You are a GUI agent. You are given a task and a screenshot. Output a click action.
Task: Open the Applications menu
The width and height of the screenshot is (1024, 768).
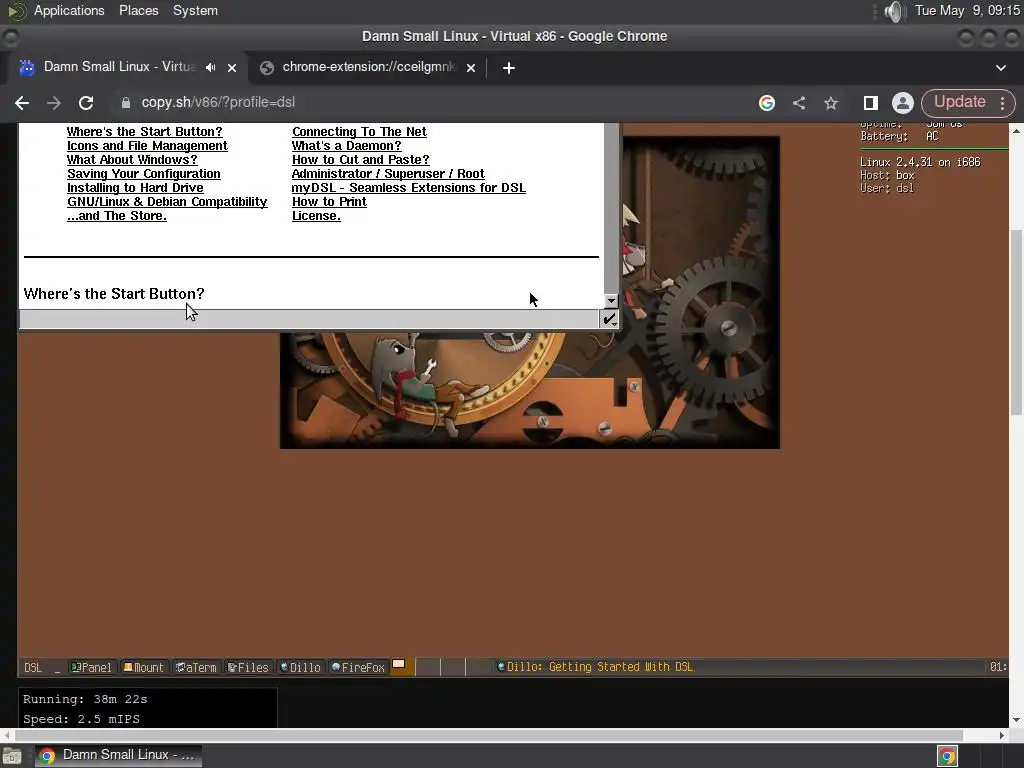(69, 10)
